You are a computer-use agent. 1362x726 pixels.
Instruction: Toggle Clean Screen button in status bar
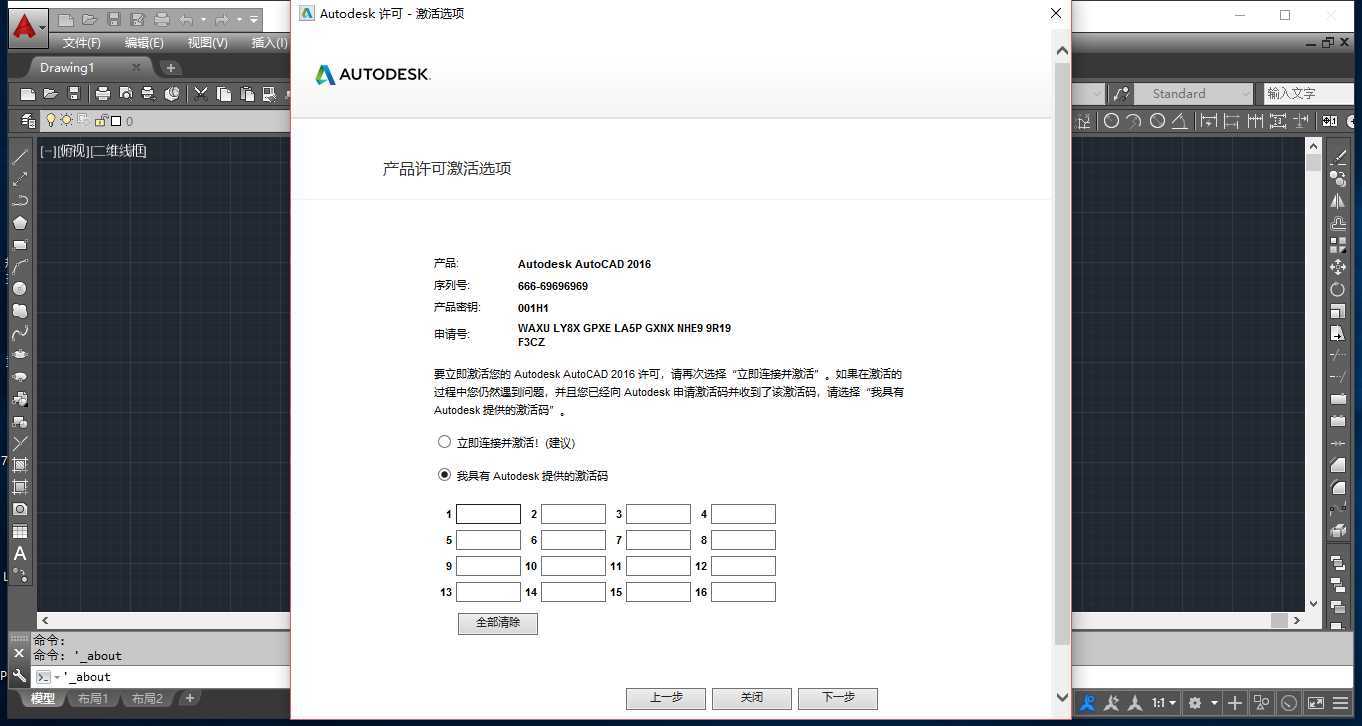[1316, 703]
